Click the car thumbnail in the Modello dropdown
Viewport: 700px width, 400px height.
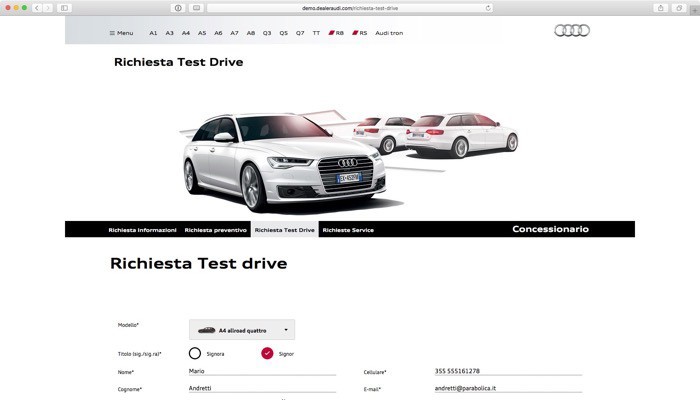pos(207,330)
